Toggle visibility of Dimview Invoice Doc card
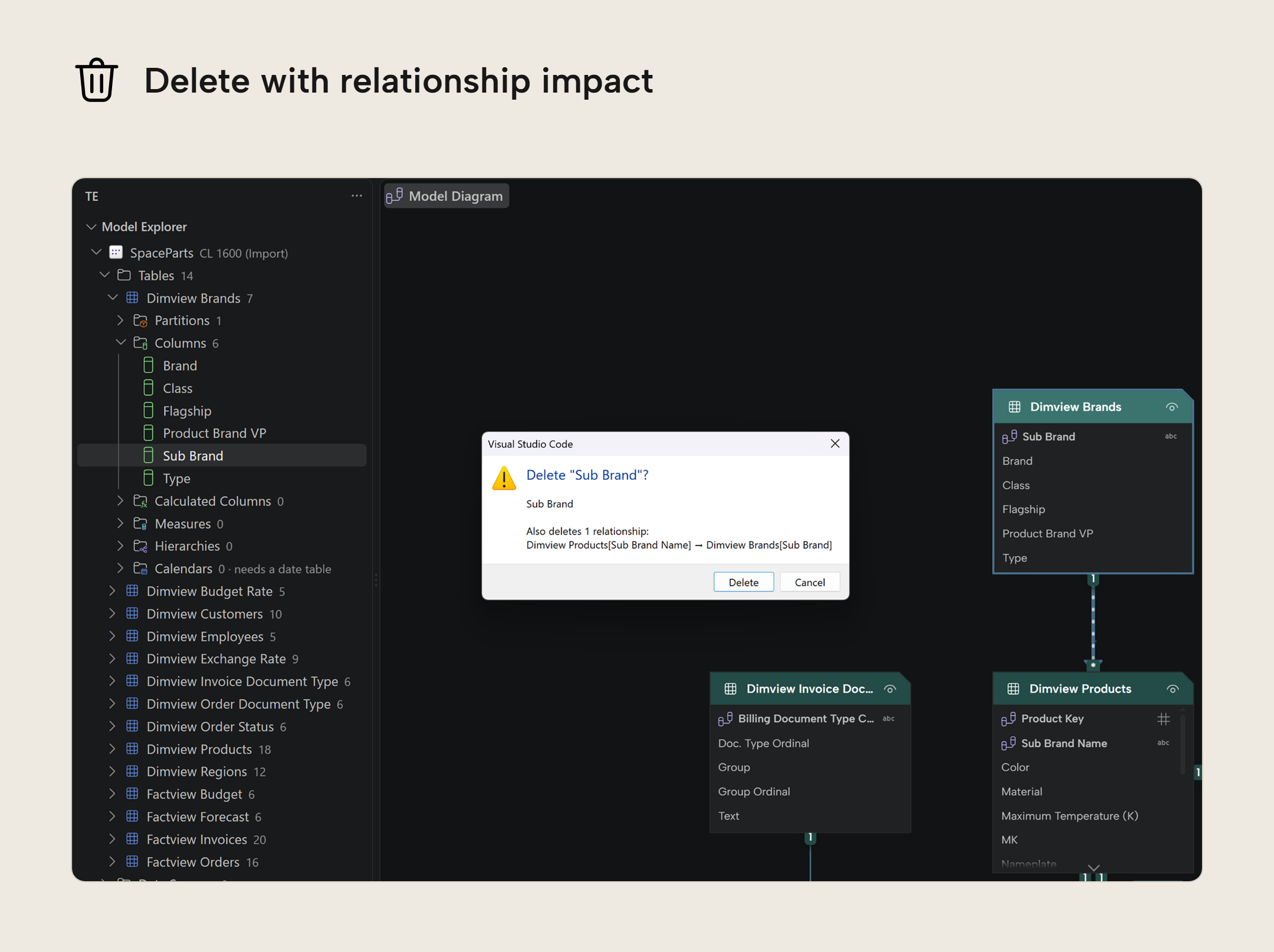Screen dimensions: 1274x952 [890, 689]
